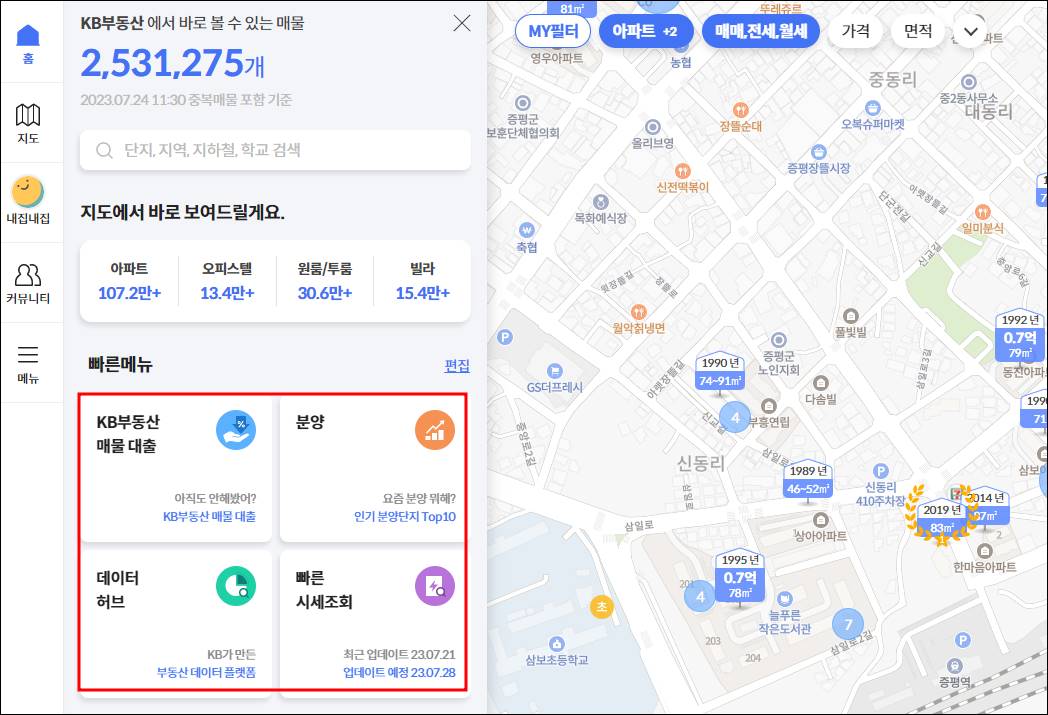
Task: Click cluster 7 bubble near 삼일로2길
Action: click(x=847, y=624)
